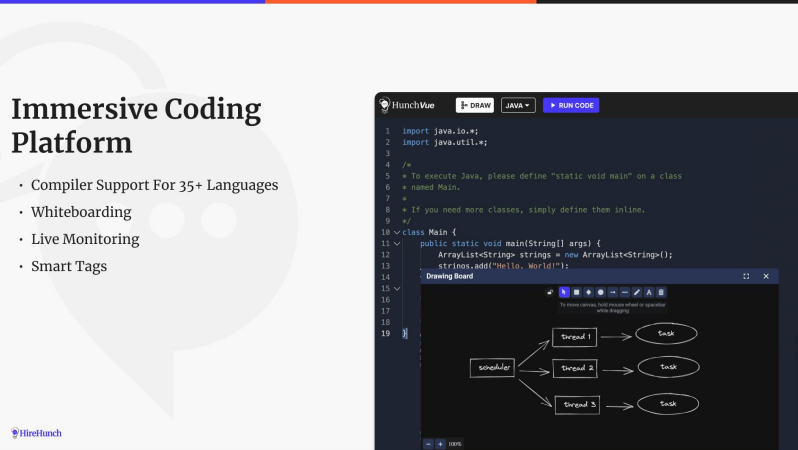Image resolution: width=798 pixels, height=450 pixels.
Task: Click the 'Drawing Board' panel title
Action: click(x=449, y=276)
